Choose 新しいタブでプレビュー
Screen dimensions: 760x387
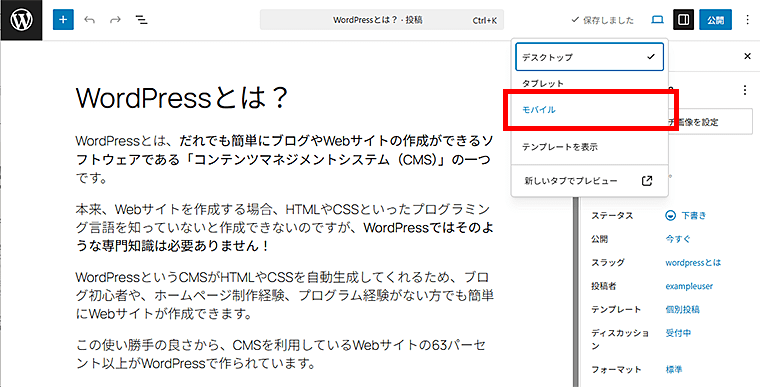[589, 181]
